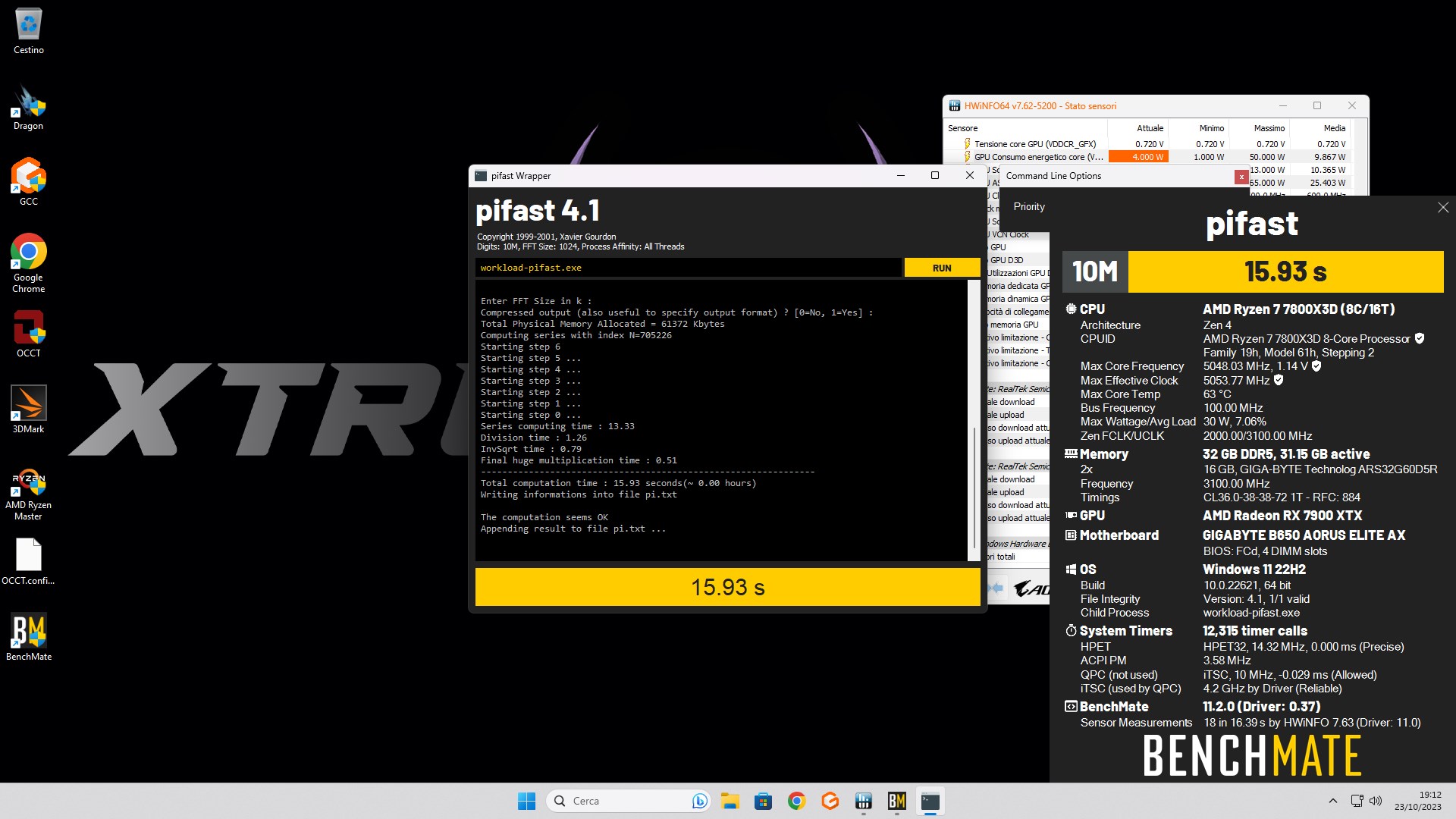Open the Dragon desktop shortcut

point(28,107)
